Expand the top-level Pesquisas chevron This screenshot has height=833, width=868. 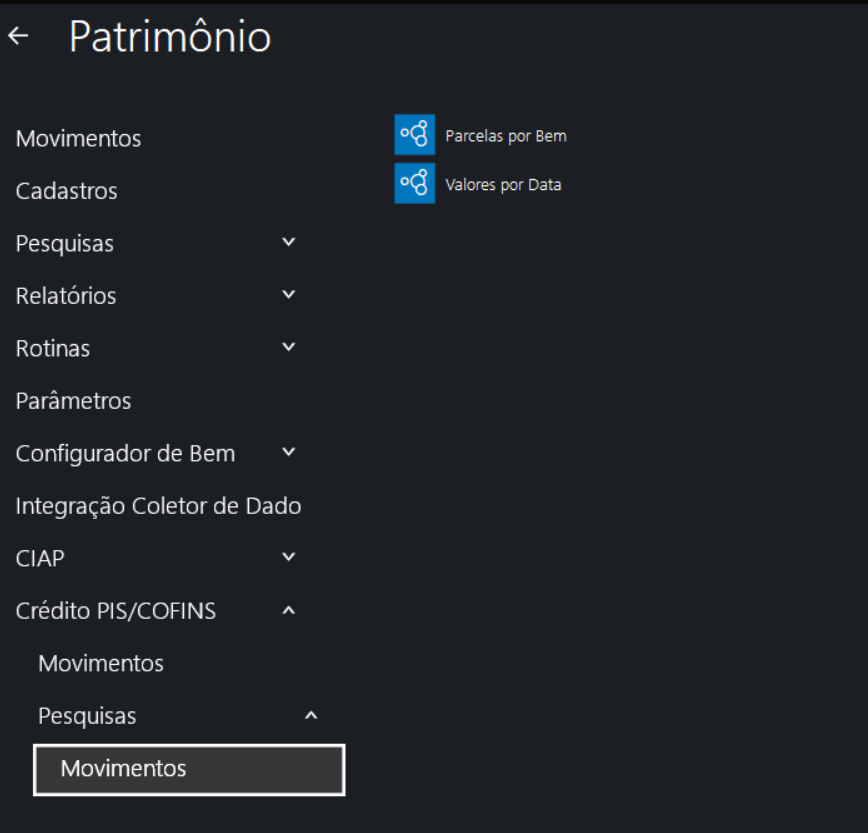pos(289,242)
